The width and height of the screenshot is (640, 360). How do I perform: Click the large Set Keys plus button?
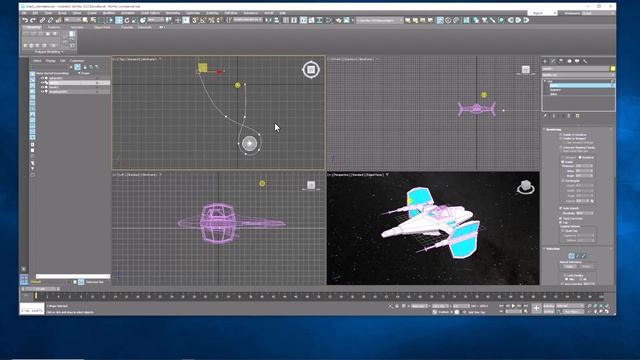pyautogui.click(x=536, y=309)
